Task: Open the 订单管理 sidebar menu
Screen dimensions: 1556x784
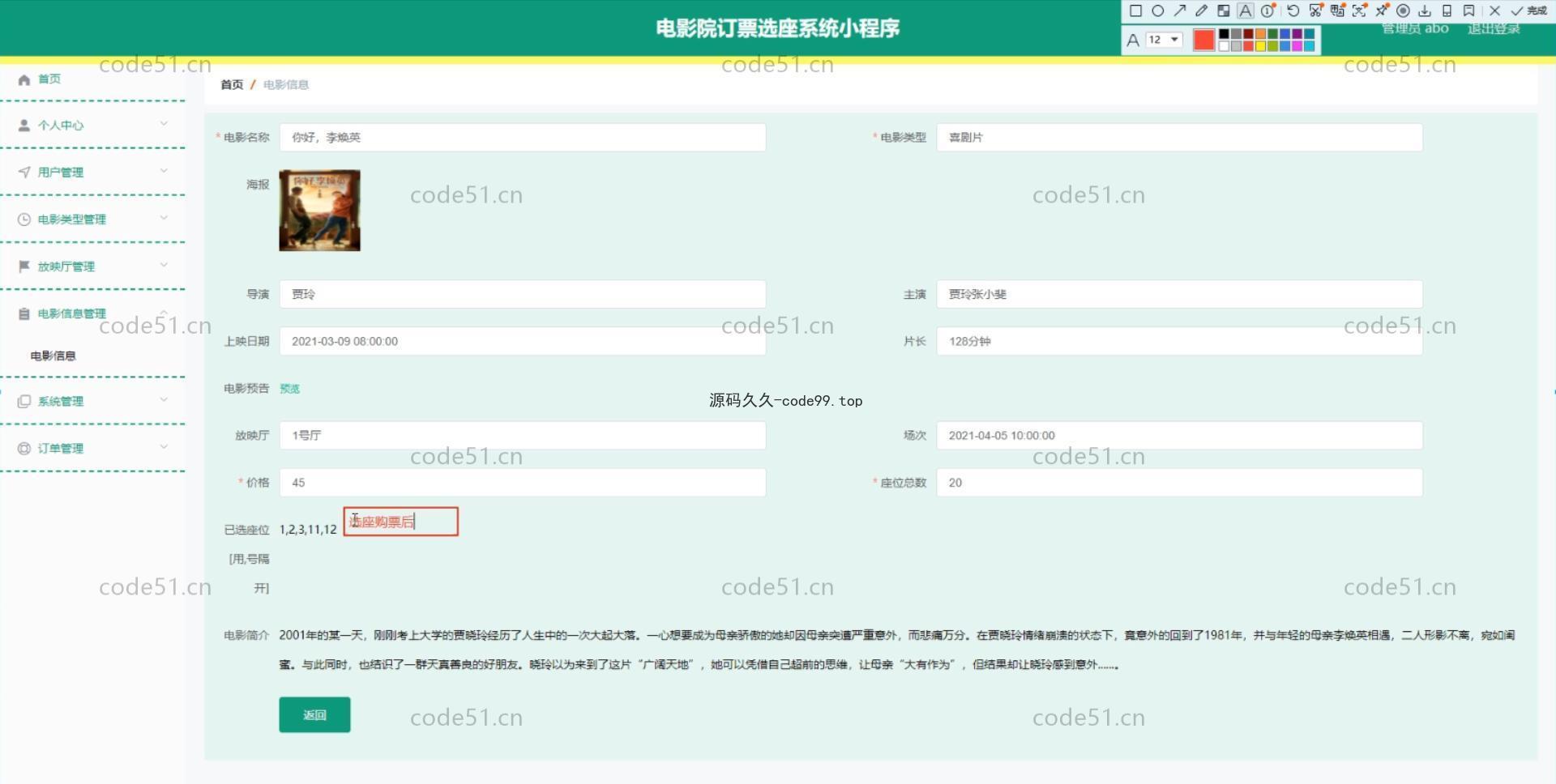Action: click(x=93, y=448)
